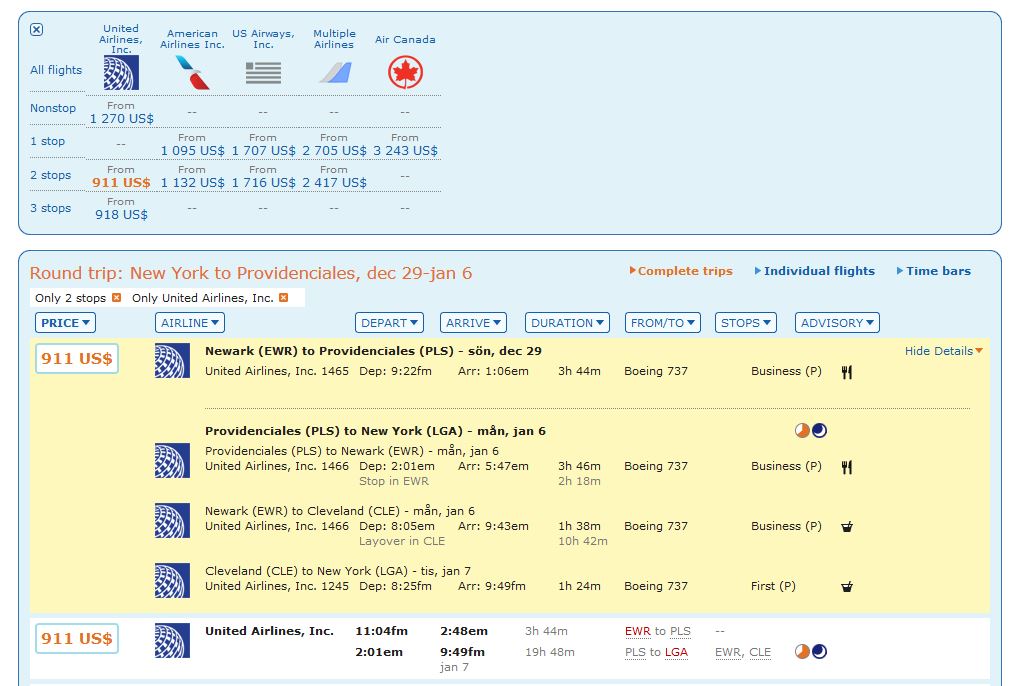This screenshot has height=686, width=1014.
Task: Click meal icon on flight 1465 row
Action: [846, 372]
